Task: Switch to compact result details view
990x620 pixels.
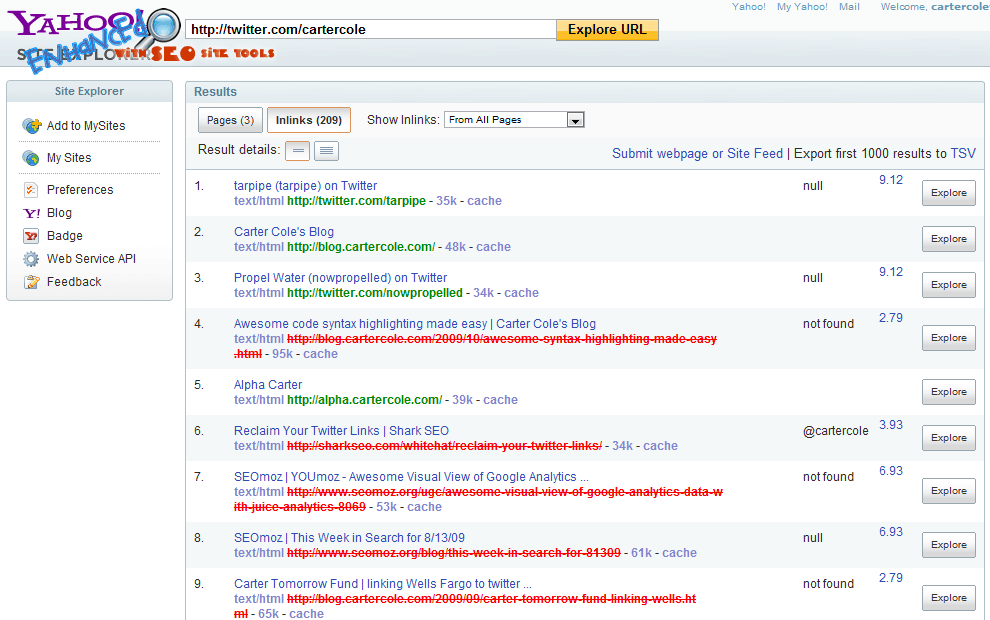Action: (x=297, y=151)
